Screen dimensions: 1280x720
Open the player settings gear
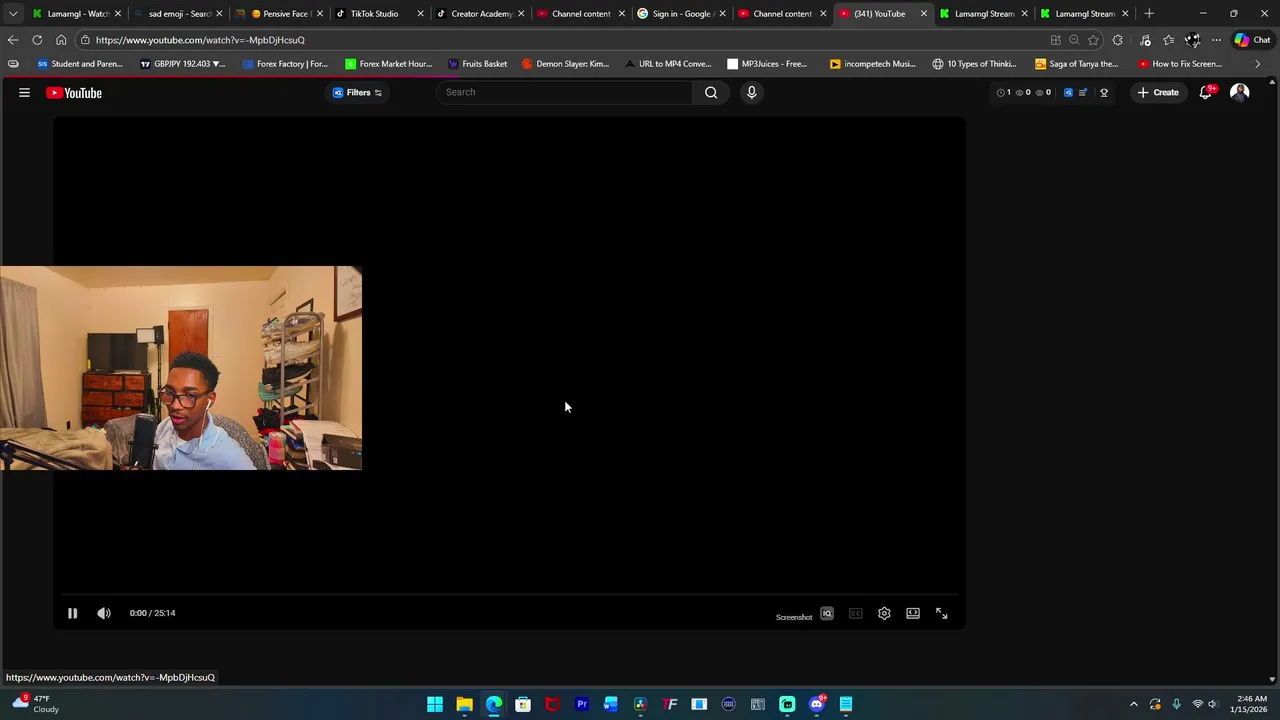pos(884,613)
